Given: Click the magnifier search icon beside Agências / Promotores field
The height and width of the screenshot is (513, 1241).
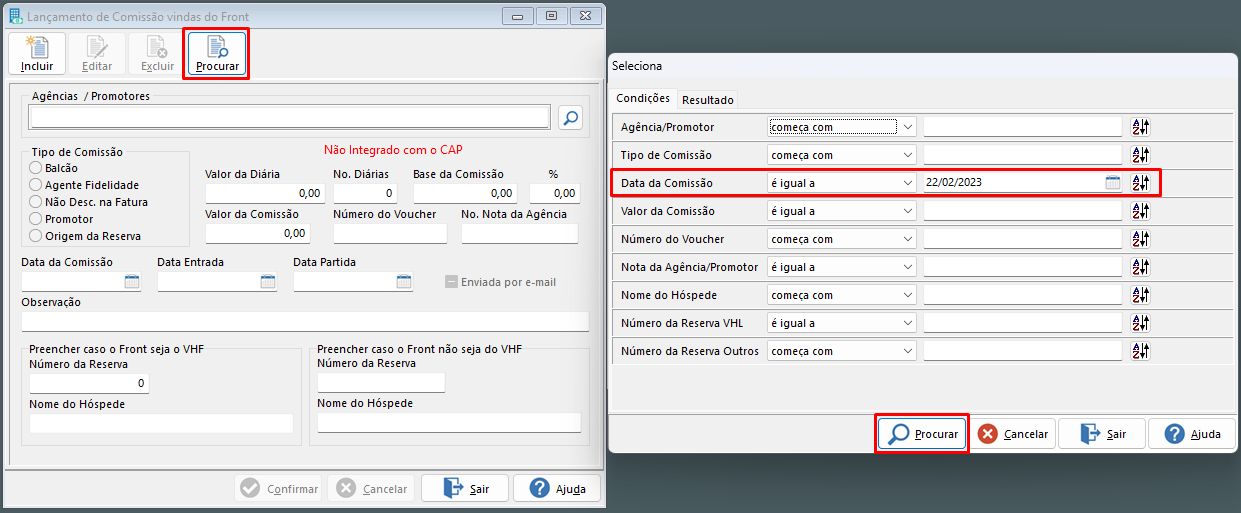Looking at the screenshot, I should pyautogui.click(x=570, y=118).
